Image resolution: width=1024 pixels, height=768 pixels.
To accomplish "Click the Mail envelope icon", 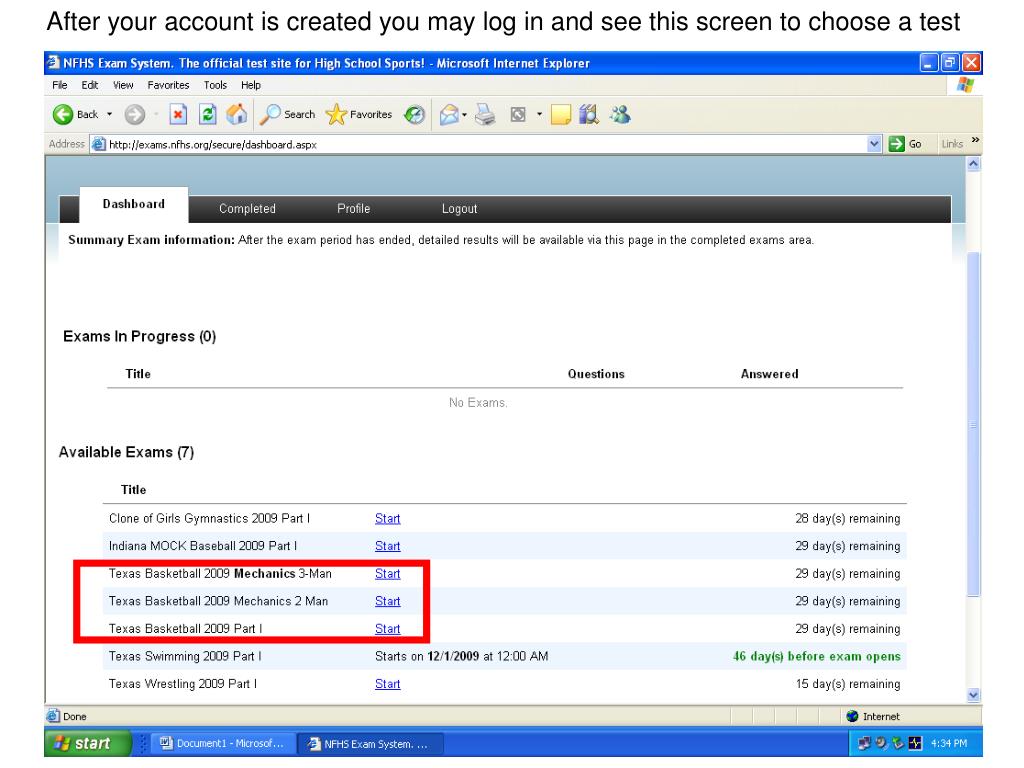I will (449, 115).
